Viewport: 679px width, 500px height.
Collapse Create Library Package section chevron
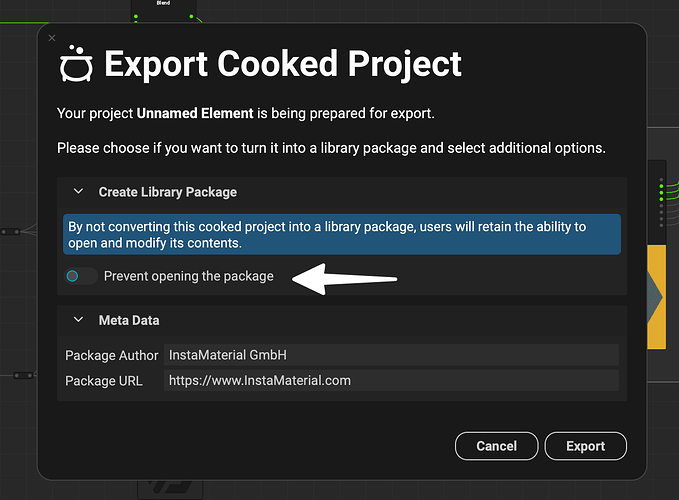(x=78, y=192)
